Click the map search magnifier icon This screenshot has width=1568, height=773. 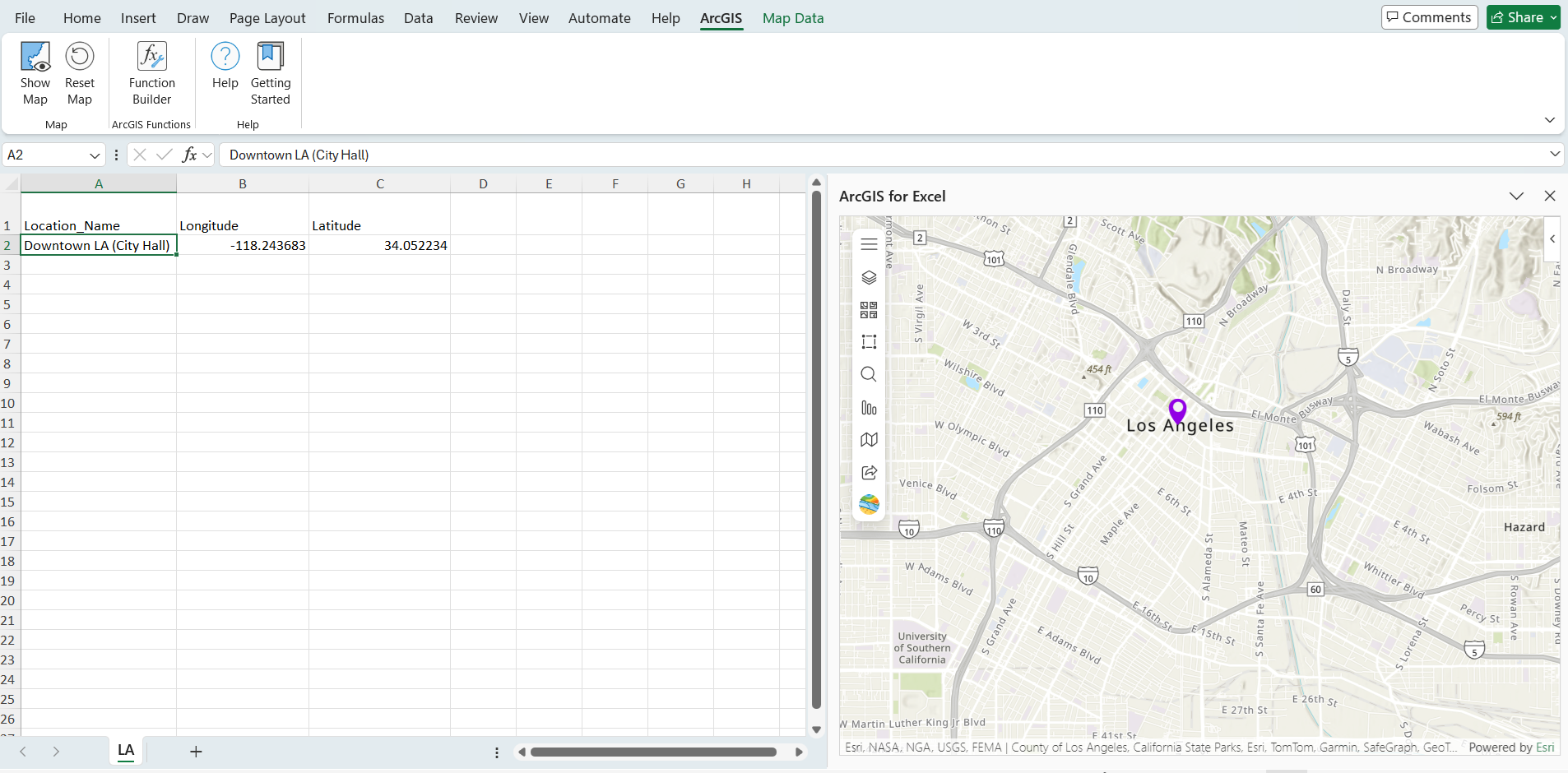point(869,375)
